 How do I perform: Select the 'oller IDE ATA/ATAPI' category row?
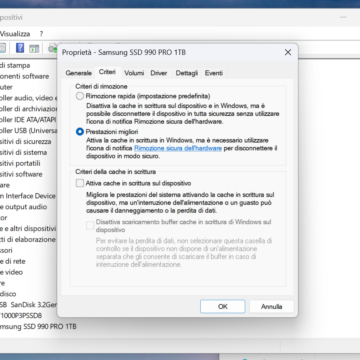pos(28,120)
